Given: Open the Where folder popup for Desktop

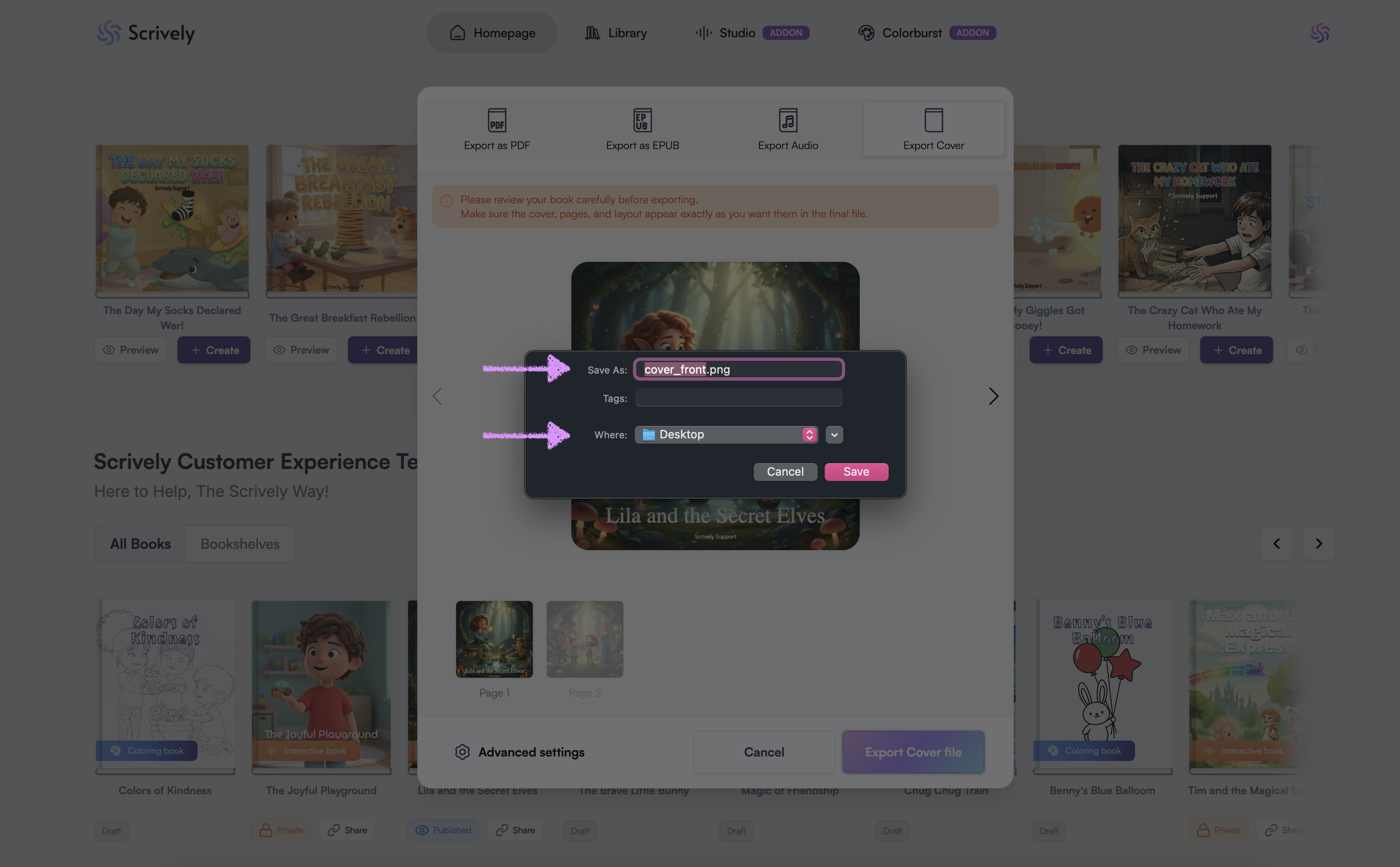Looking at the screenshot, I should 726,435.
